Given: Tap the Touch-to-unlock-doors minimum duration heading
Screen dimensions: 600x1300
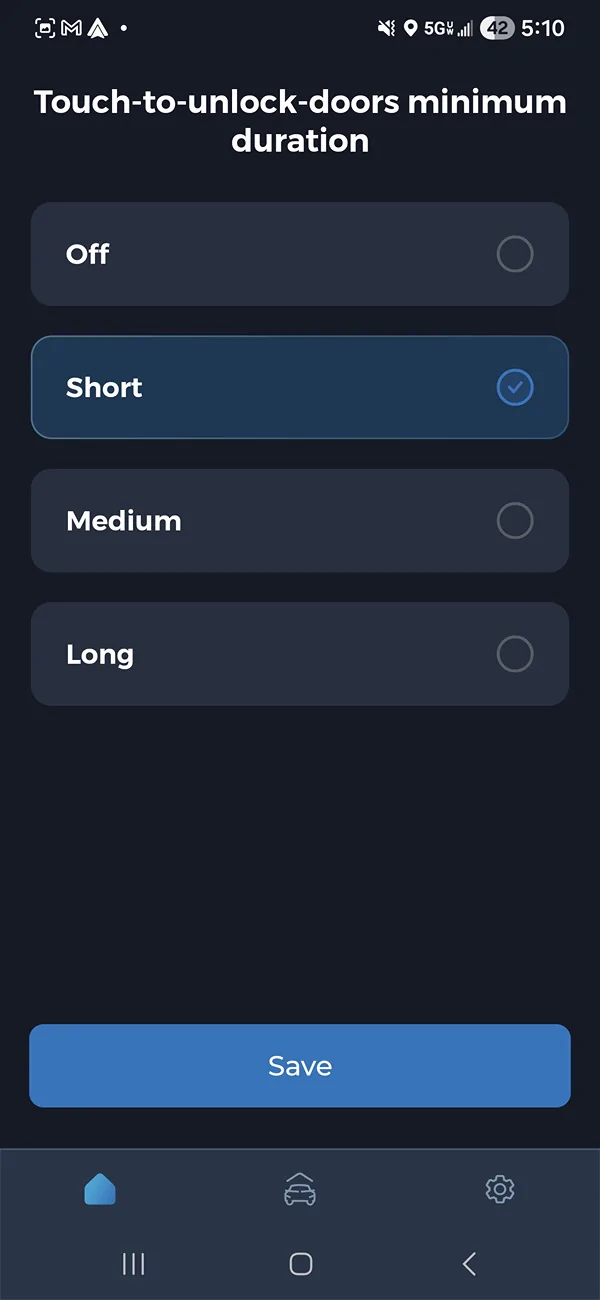Looking at the screenshot, I should 300,121.
